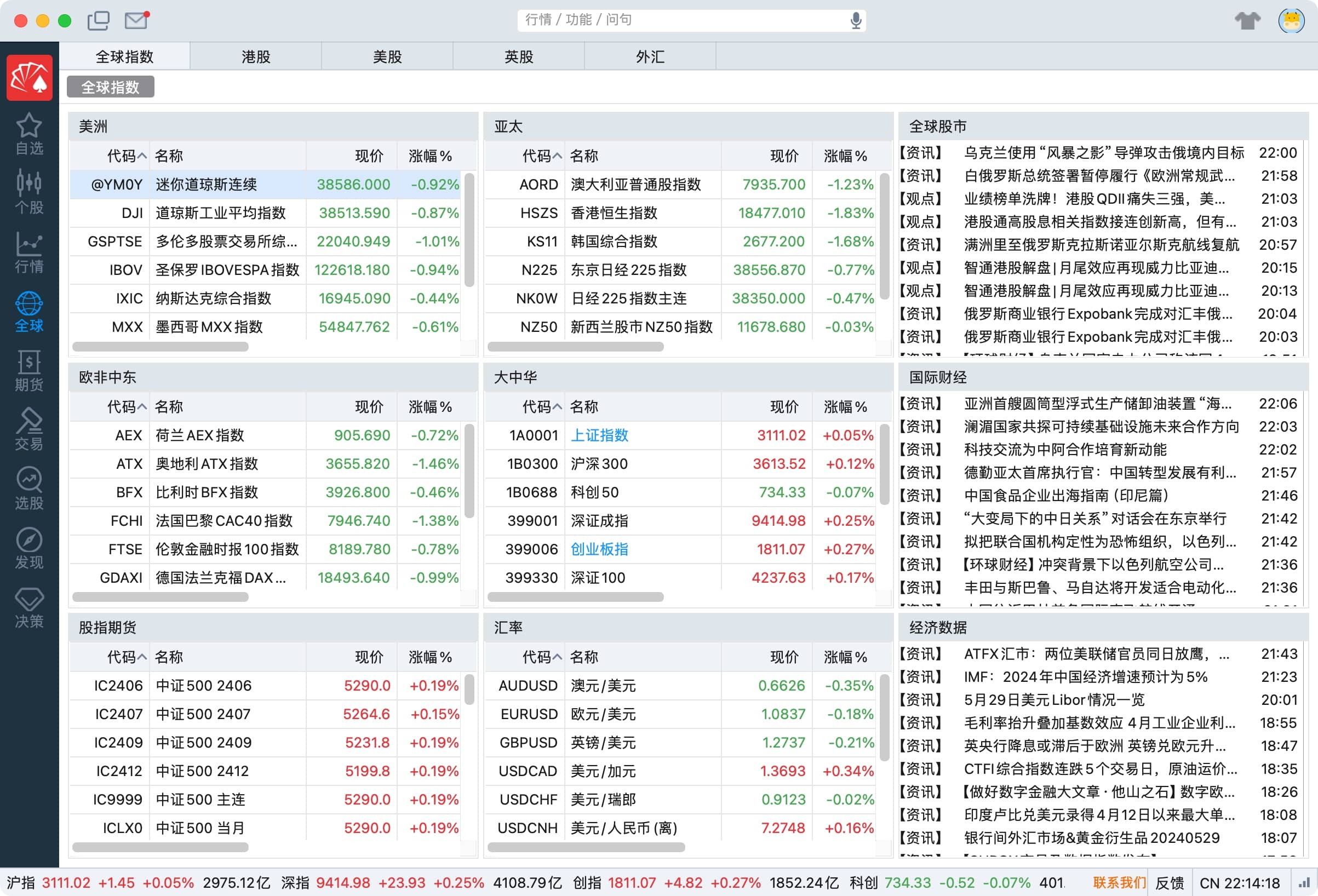Select the 纳斯达克综合指数 row

coord(266,299)
